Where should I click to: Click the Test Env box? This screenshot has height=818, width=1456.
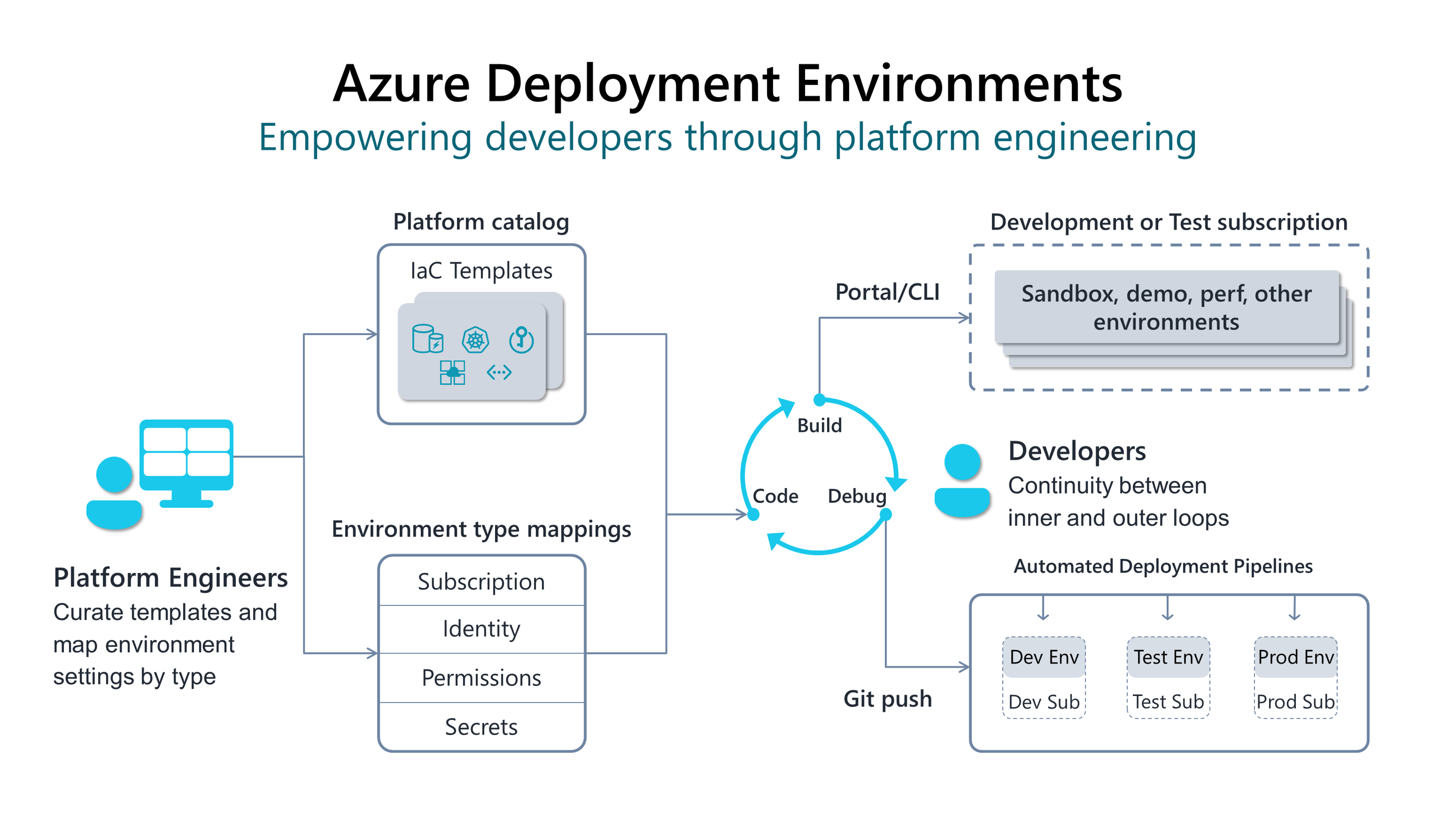[x=1168, y=657]
